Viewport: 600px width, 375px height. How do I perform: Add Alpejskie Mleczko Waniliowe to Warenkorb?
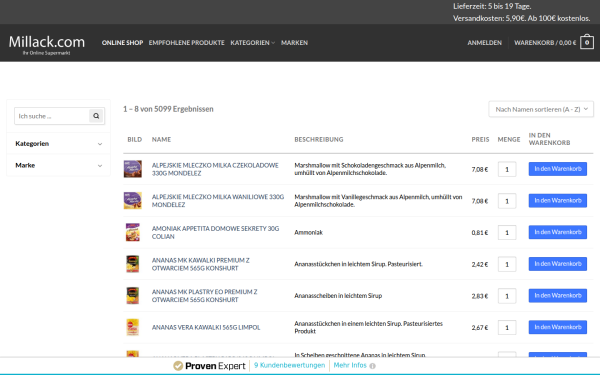pyautogui.click(x=558, y=201)
